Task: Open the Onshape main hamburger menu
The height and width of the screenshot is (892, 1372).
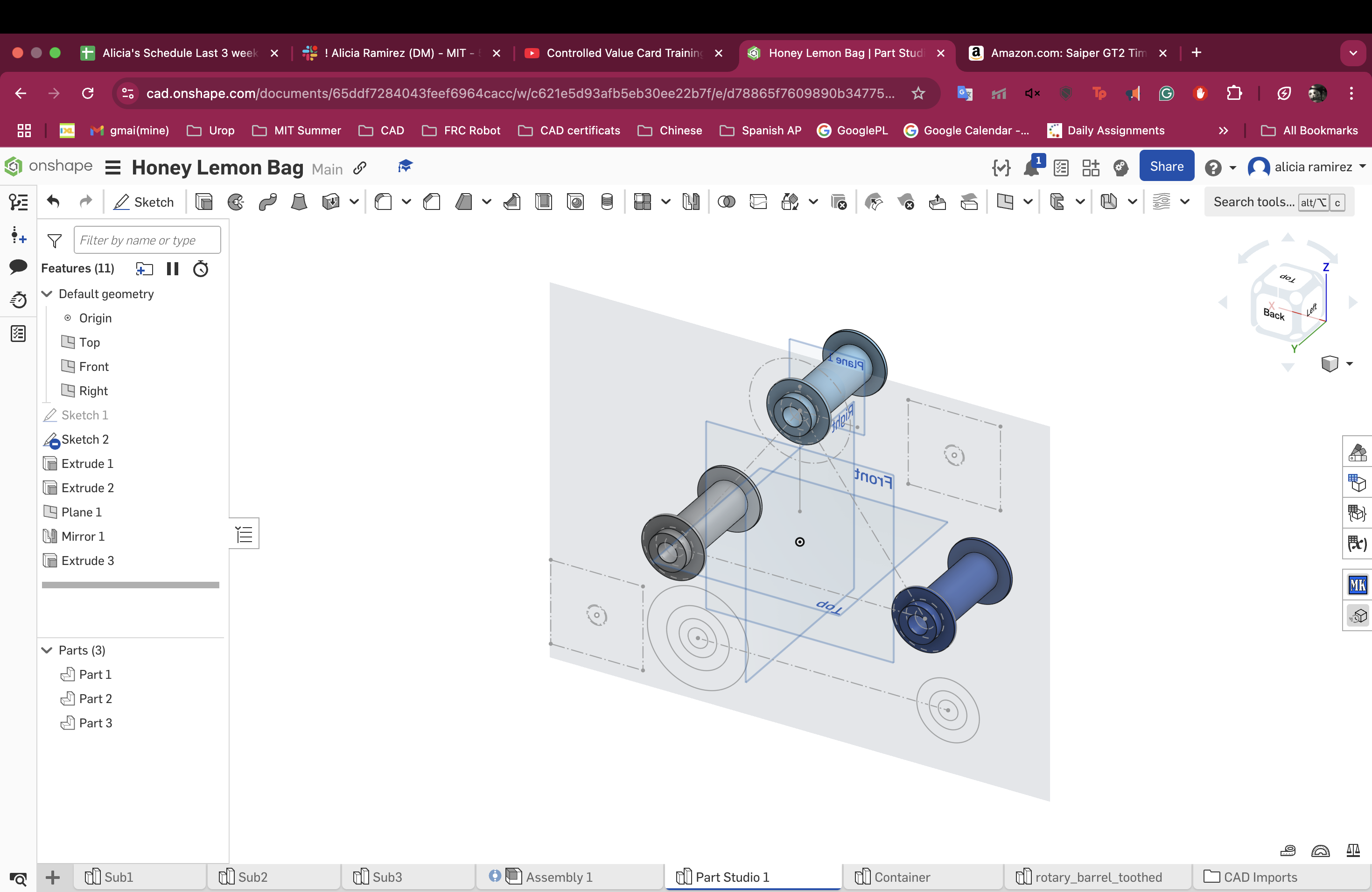Action: click(113, 167)
